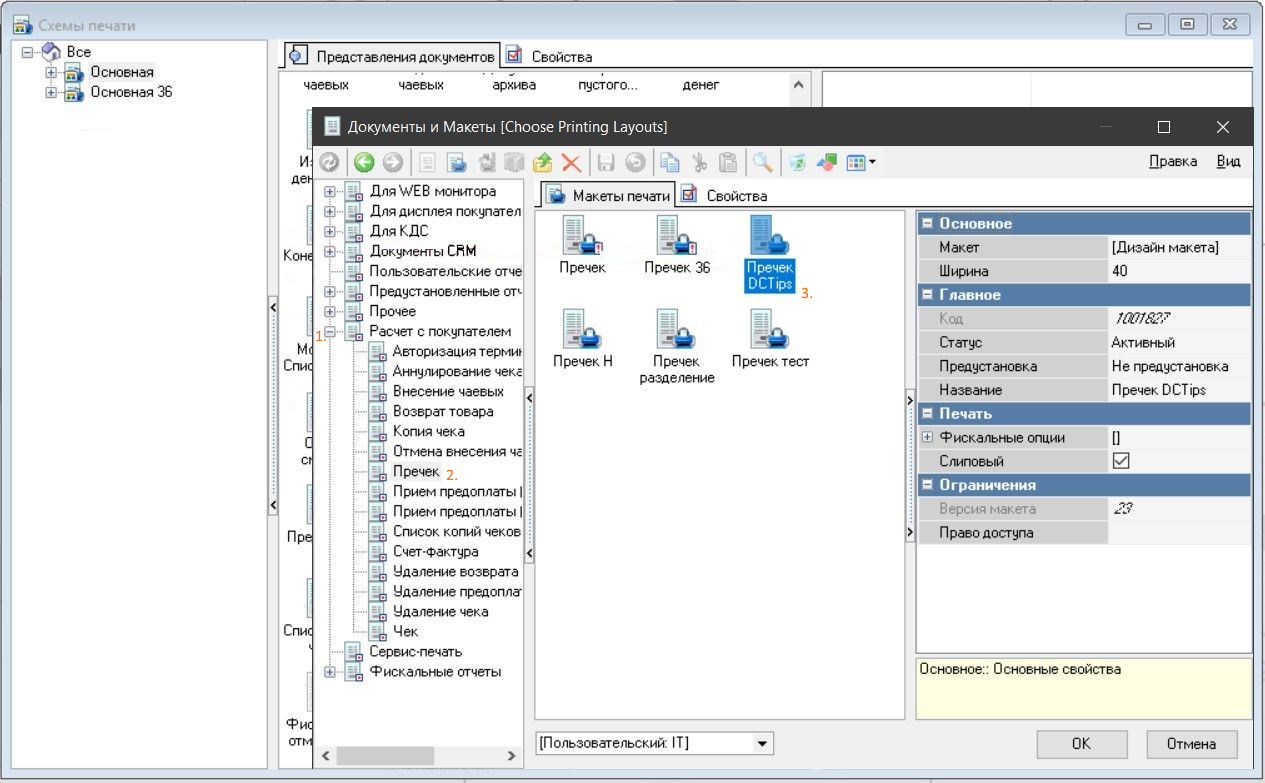
Task: Click the red X delete icon
Action: (x=571, y=162)
